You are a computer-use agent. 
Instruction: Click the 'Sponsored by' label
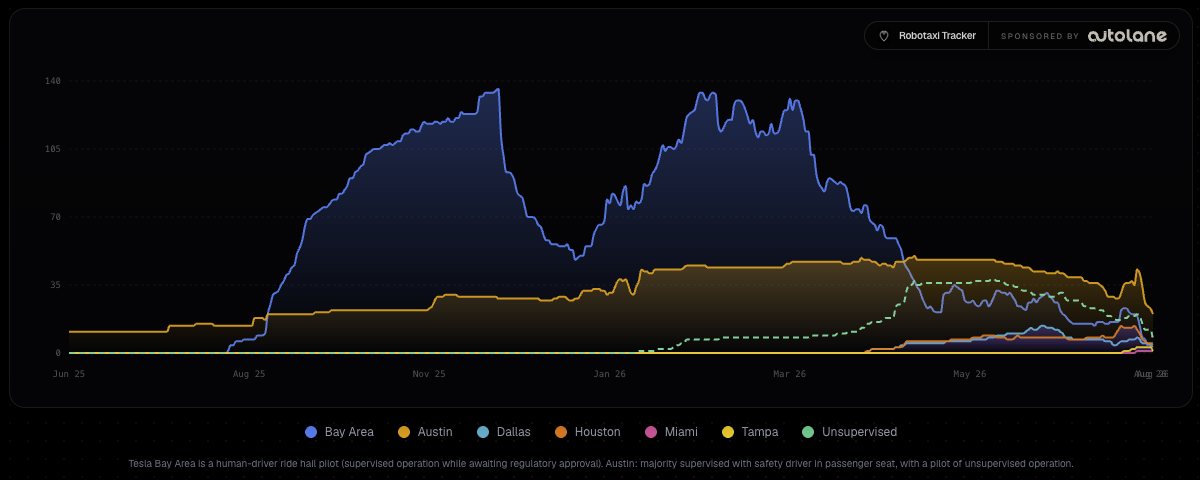tap(1039, 36)
